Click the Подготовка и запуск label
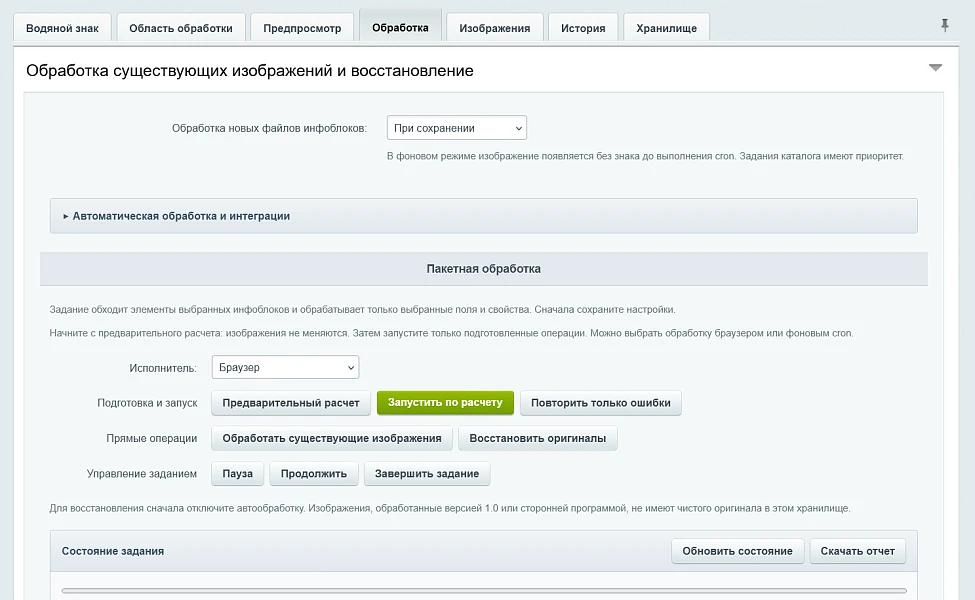 coord(147,403)
